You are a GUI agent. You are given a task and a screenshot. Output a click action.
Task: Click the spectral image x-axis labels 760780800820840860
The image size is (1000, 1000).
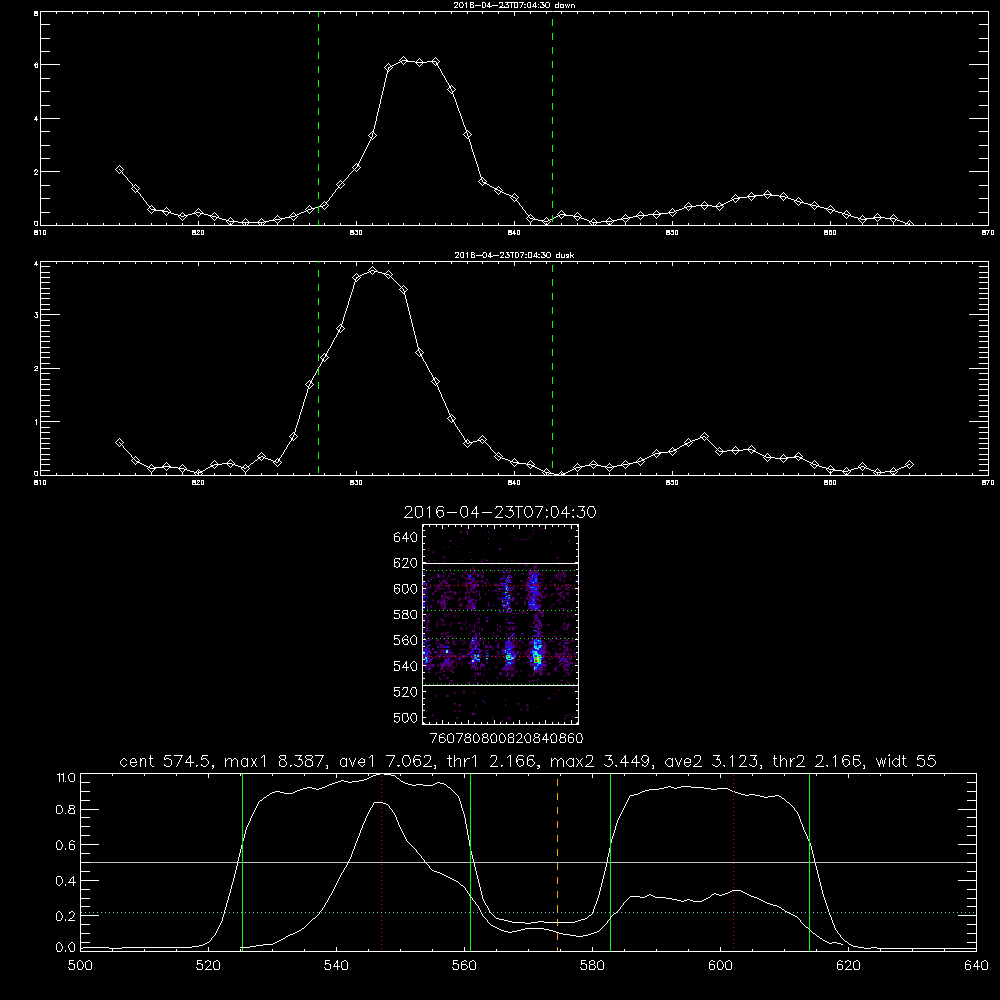pos(506,738)
